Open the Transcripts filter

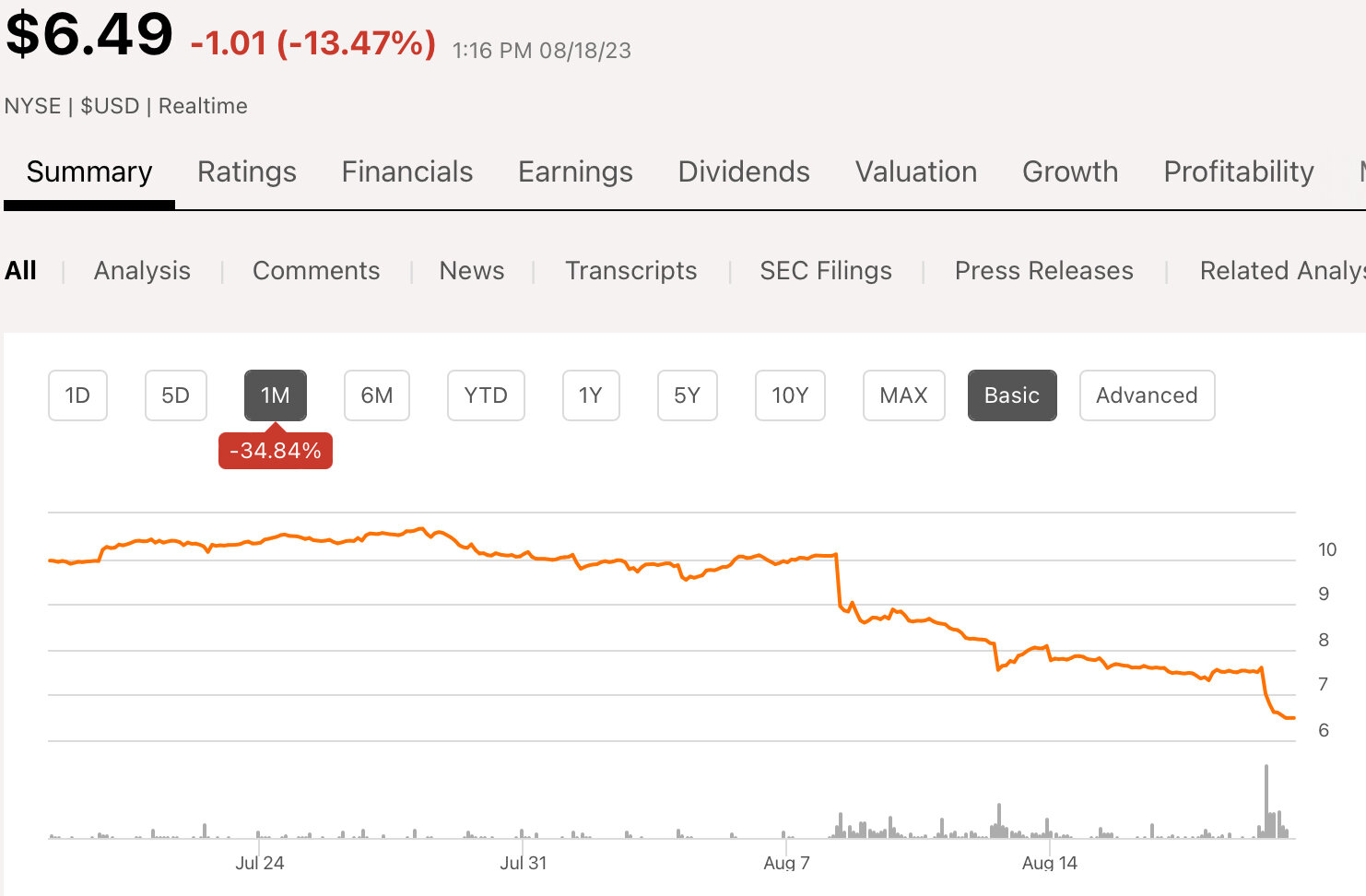(x=631, y=271)
